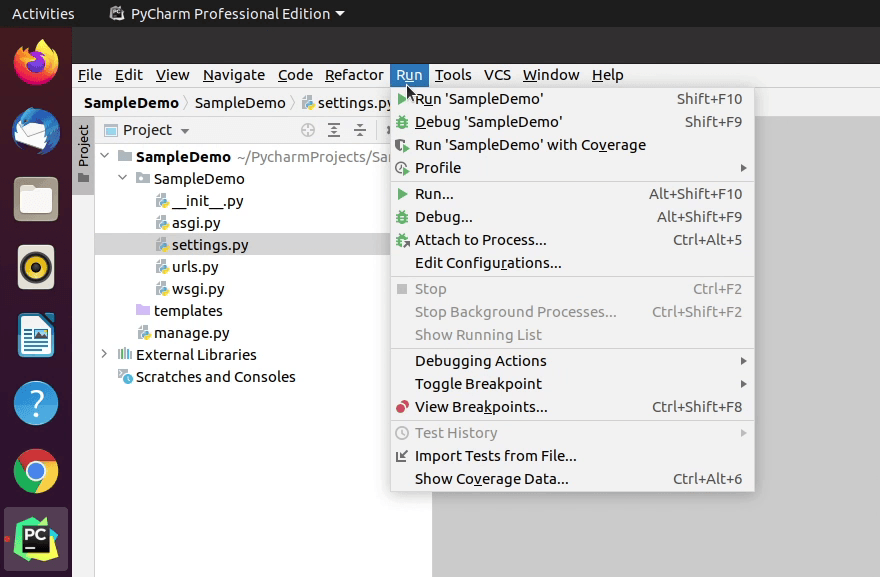Launch Google Chrome from the dock
Viewport: 880px width, 577px height.
pos(36,471)
